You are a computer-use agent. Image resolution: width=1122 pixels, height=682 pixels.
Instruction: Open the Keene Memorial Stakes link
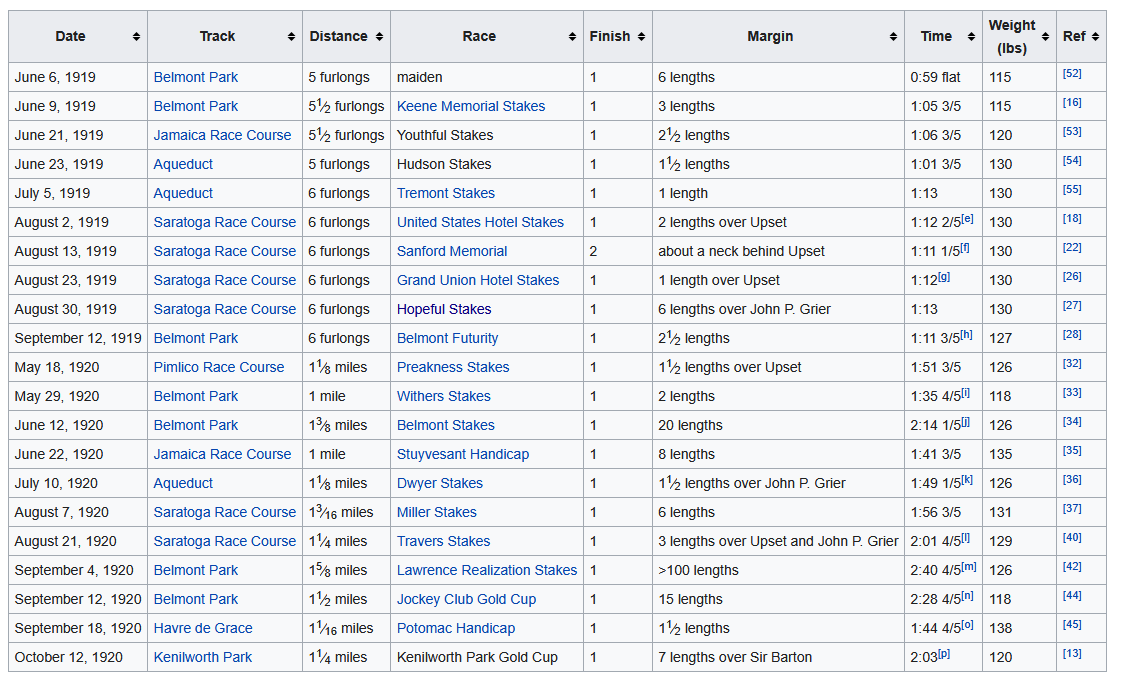click(x=471, y=106)
